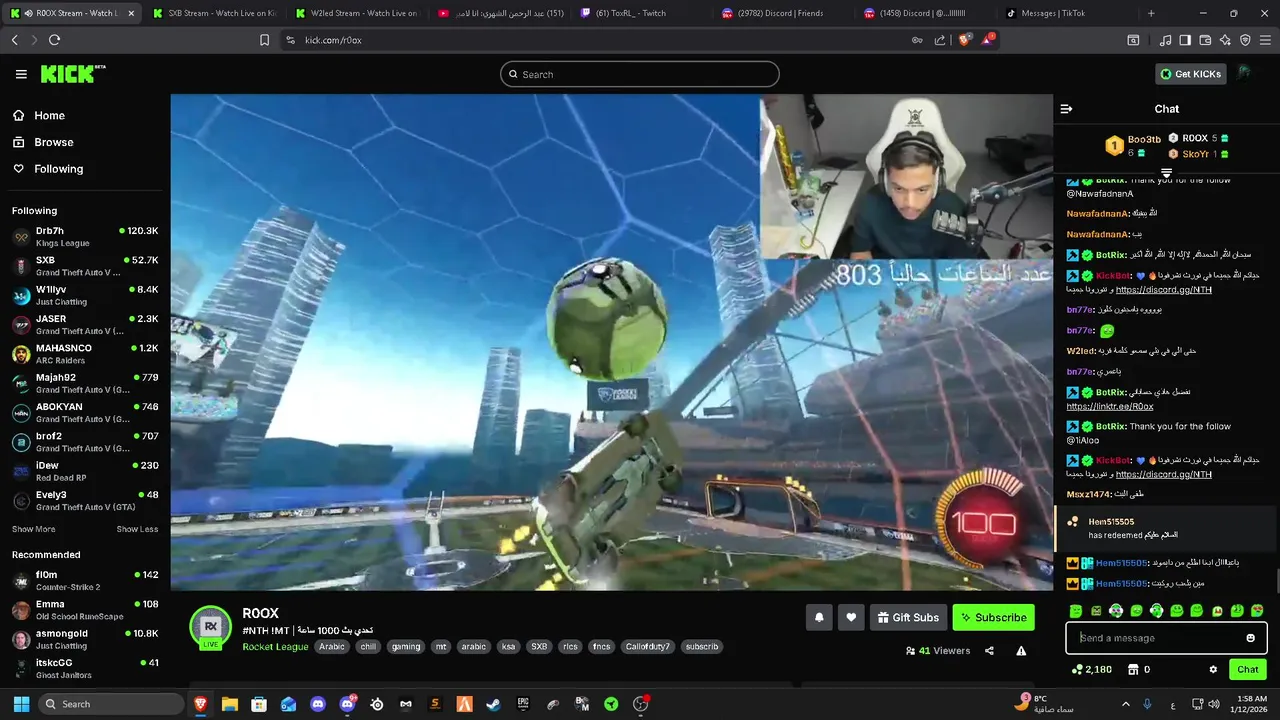Open SXB channel in Following list
The image size is (1280, 720).
85,266
